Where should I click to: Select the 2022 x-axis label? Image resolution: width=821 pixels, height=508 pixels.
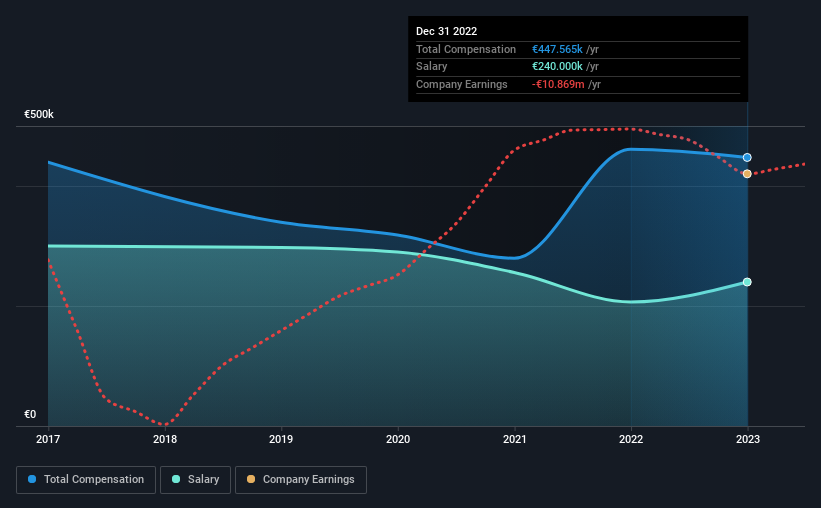coord(631,439)
